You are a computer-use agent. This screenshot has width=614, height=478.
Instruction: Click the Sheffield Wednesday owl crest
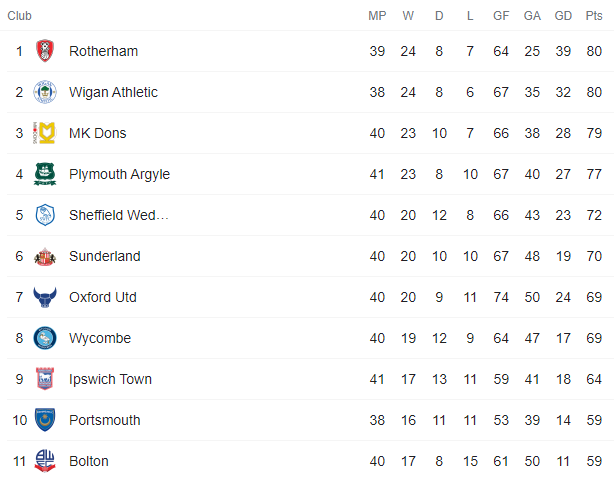pyautogui.click(x=45, y=215)
